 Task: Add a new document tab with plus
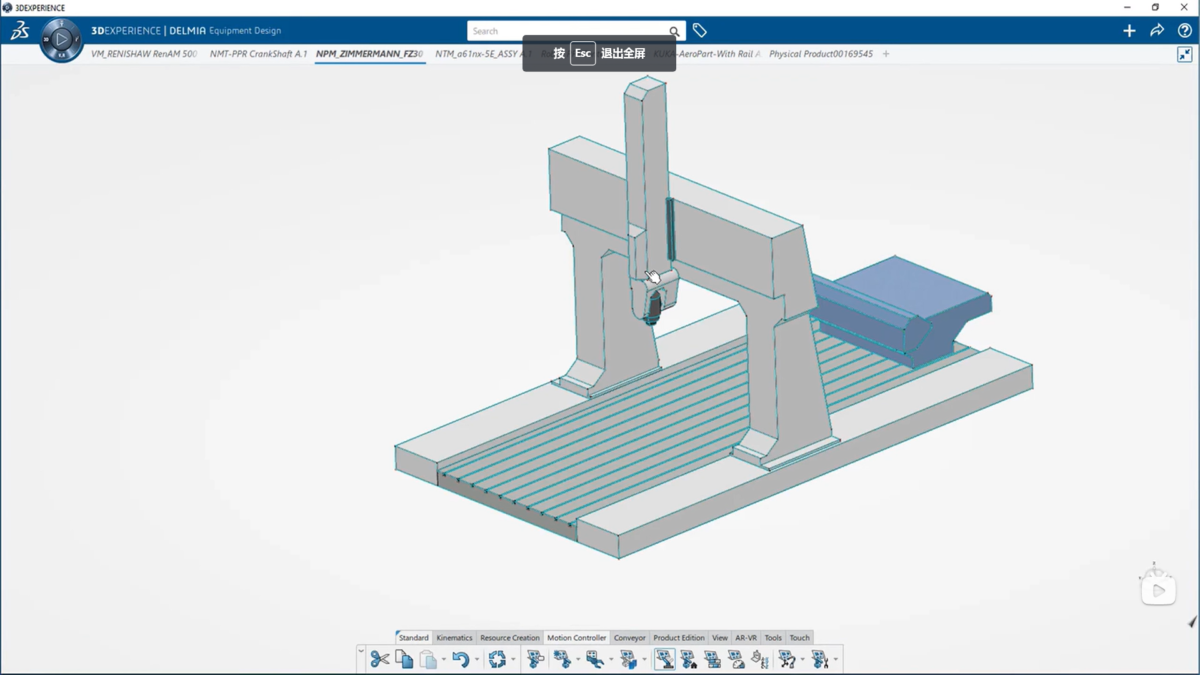click(x=886, y=54)
